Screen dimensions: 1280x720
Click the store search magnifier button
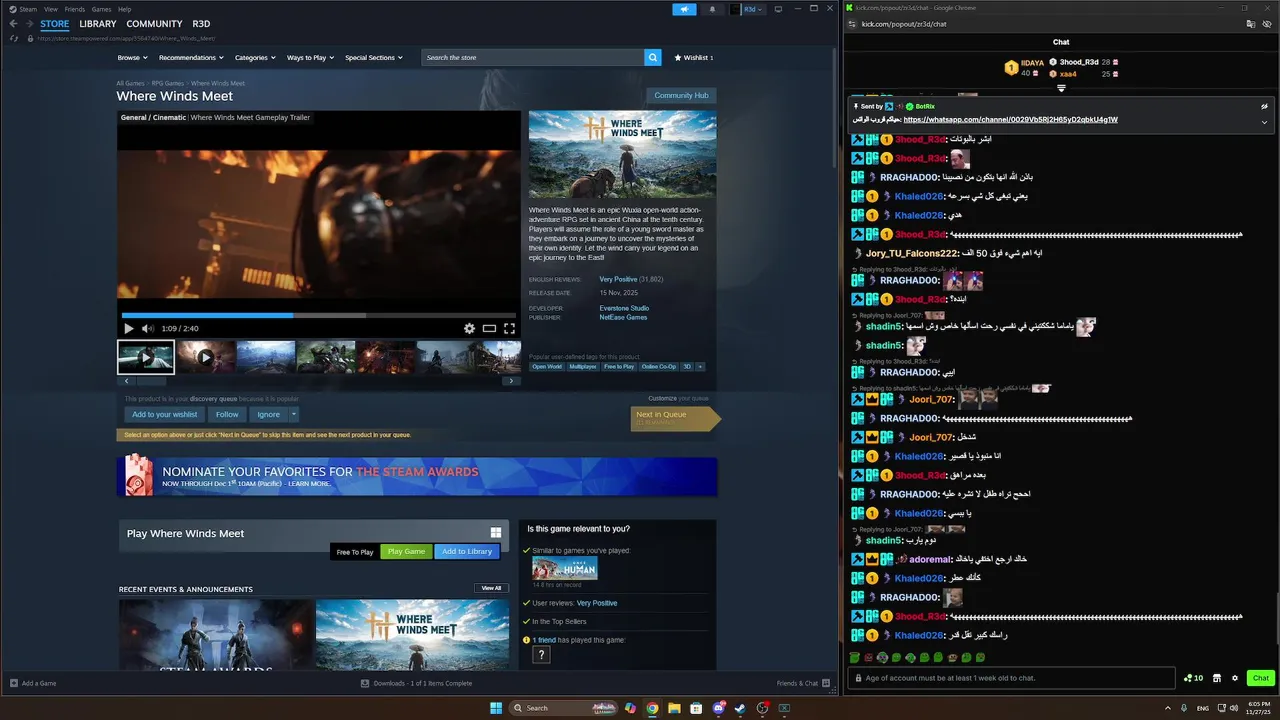653,58
